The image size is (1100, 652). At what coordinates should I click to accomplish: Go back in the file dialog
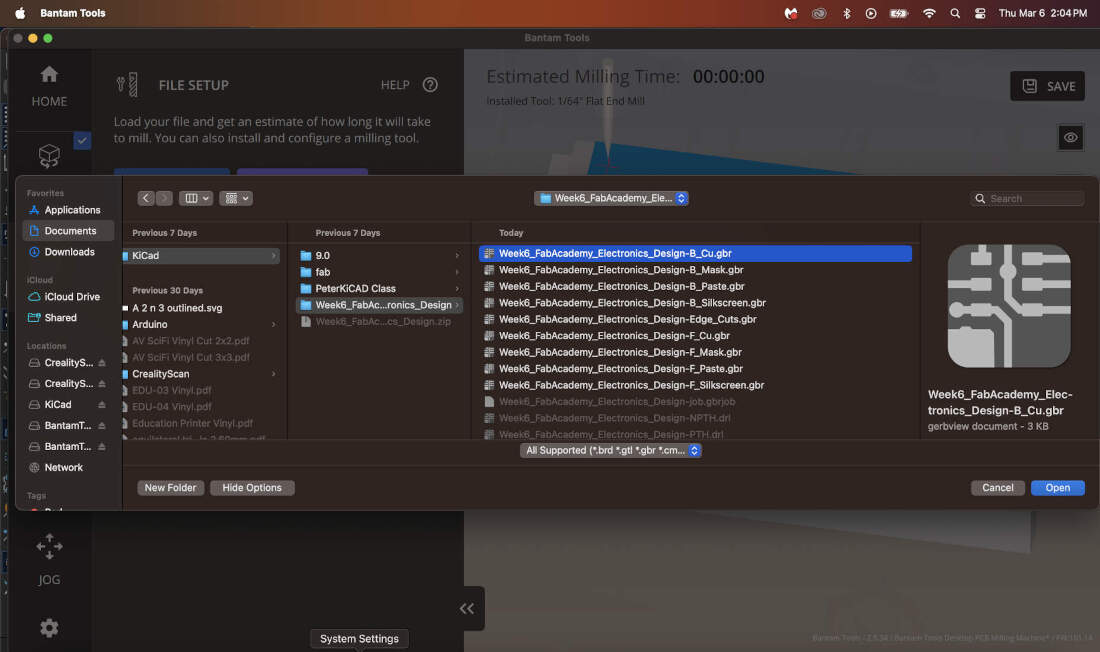click(x=146, y=199)
